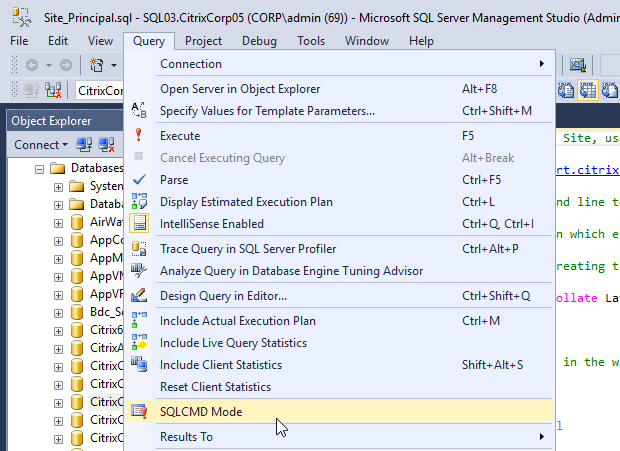620x451 pixels.
Task: Select the CitrixCor database combo box
Action: (x=100, y=91)
